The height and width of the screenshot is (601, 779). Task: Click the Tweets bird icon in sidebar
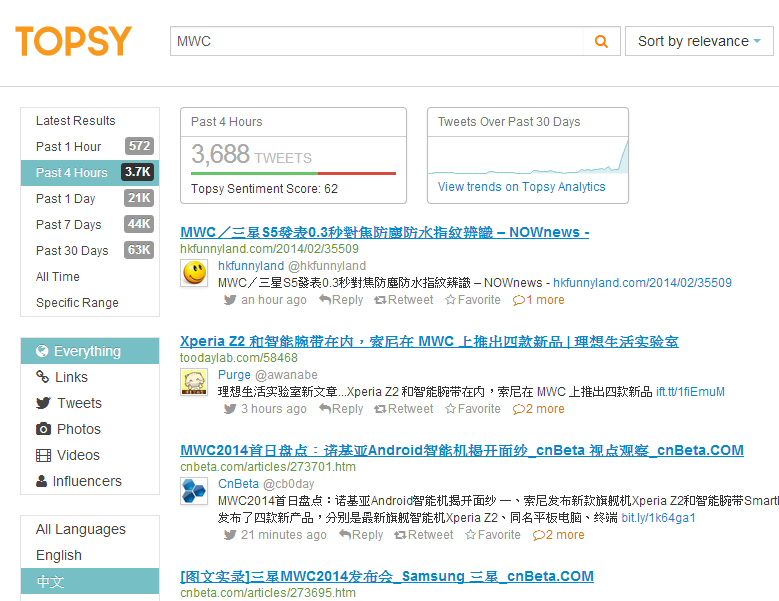coord(43,403)
